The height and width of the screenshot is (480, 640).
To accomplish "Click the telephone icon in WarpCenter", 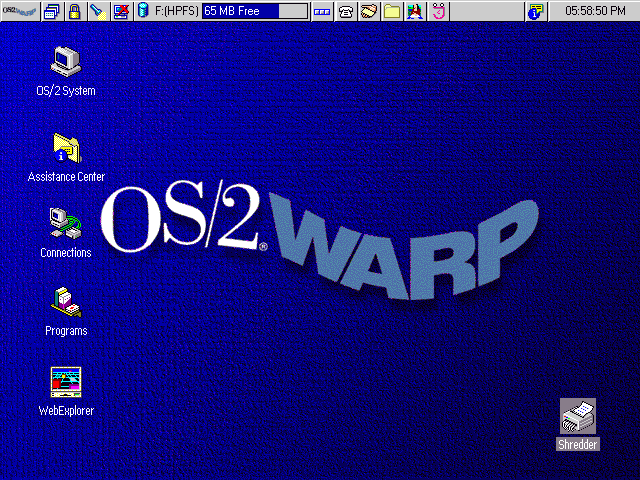I will point(345,11).
